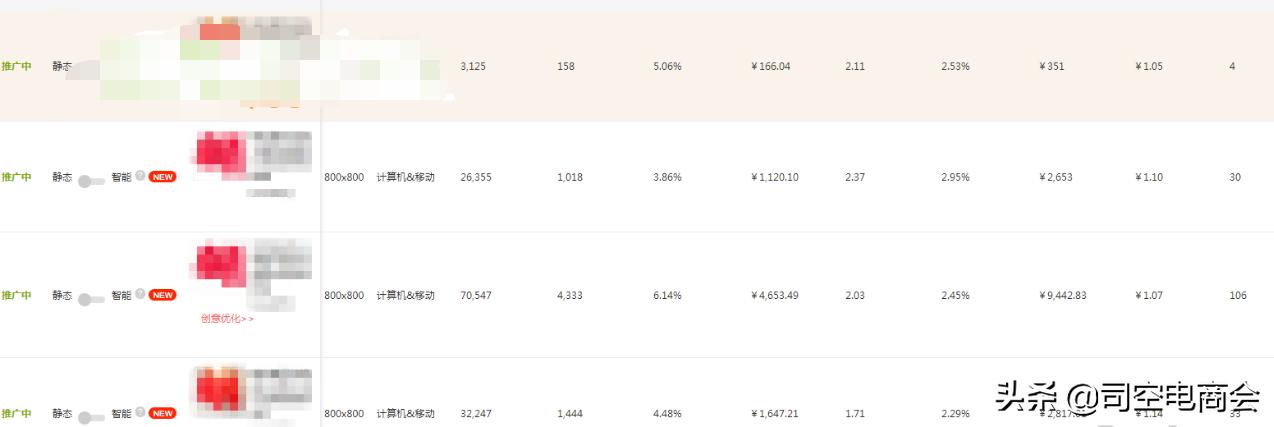Screen dimensions: 1274x427
Task: Open creative thumbnail in the 70,547 row
Action: pyautogui.click(x=220, y=262)
